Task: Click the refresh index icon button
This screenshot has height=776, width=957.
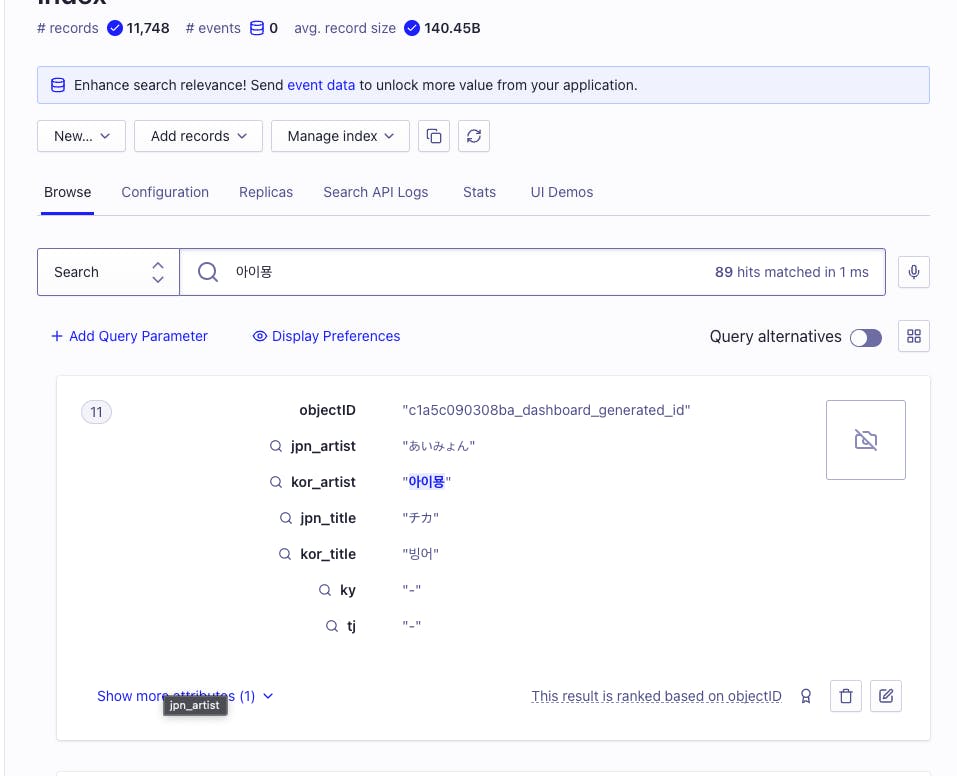Action: pos(474,136)
